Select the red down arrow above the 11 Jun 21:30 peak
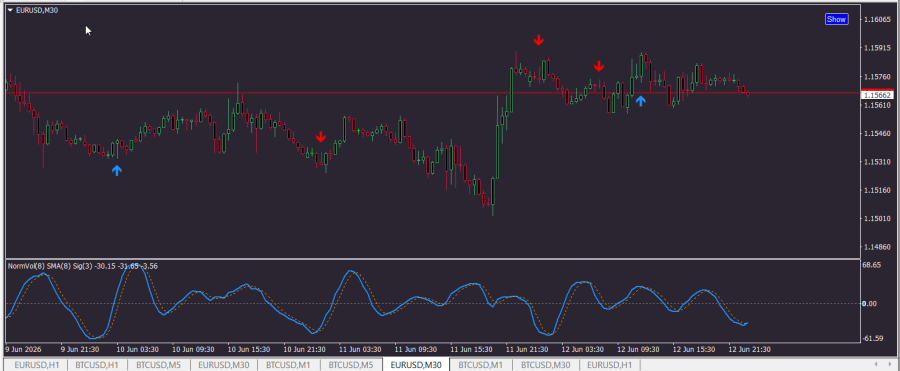The height and width of the screenshot is (371, 900). (x=538, y=40)
